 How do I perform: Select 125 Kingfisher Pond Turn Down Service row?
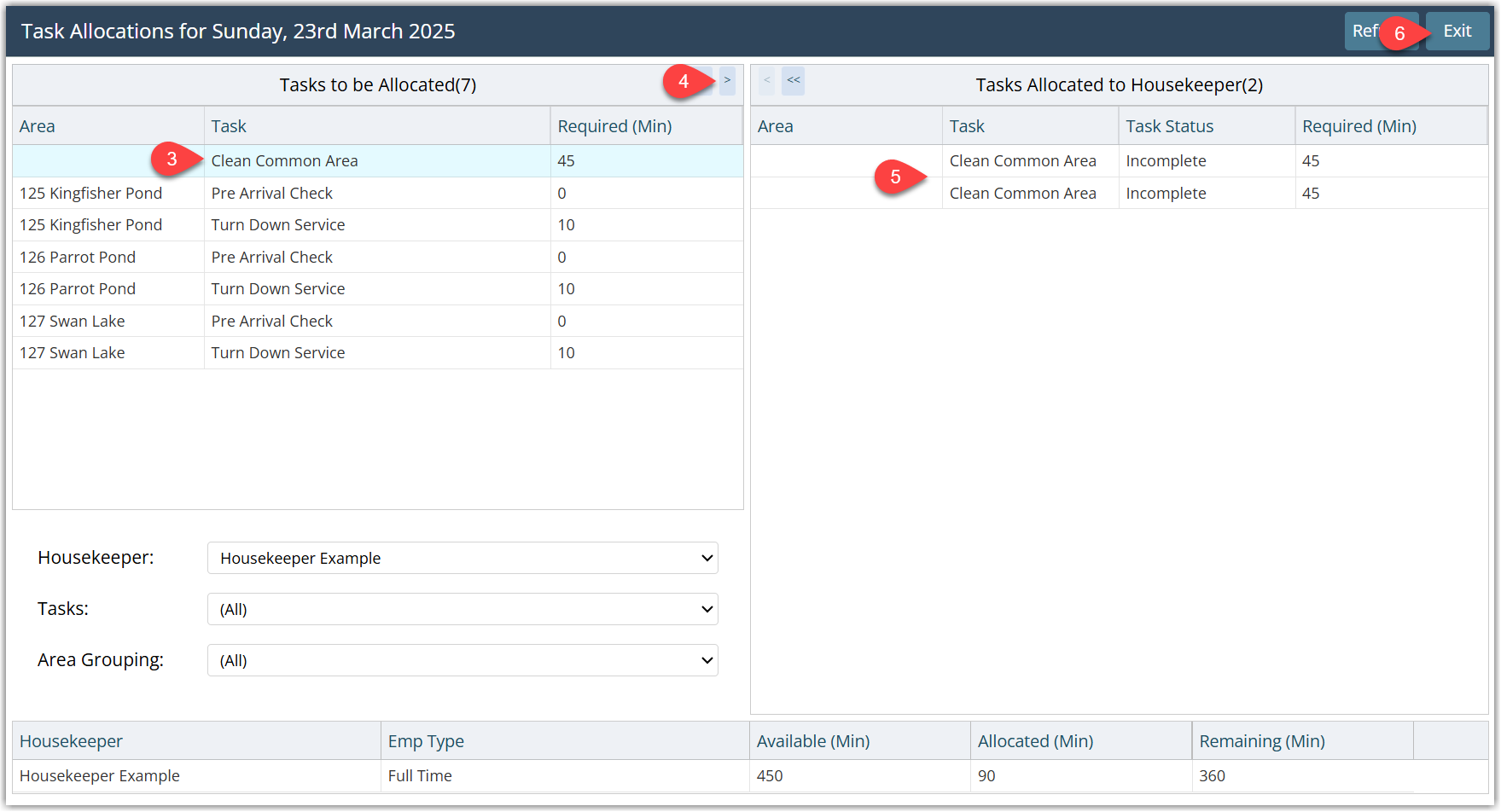pos(377,225)
